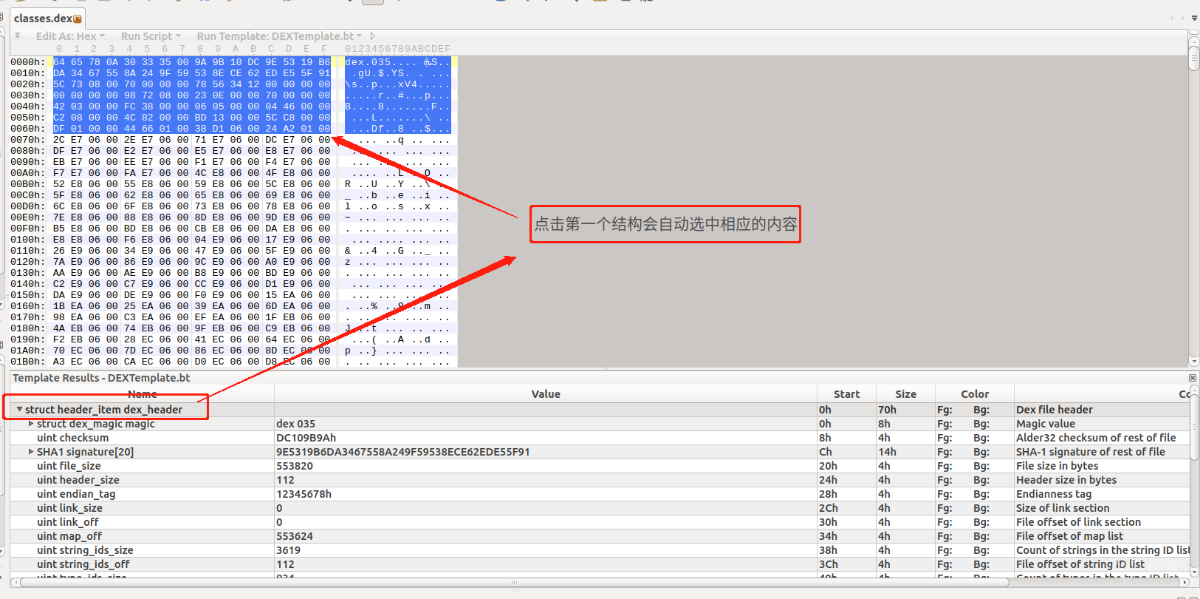The image size is (1200, 599).
Task: Open the Edit As: Hex dropdown
Action: point(70,36)
